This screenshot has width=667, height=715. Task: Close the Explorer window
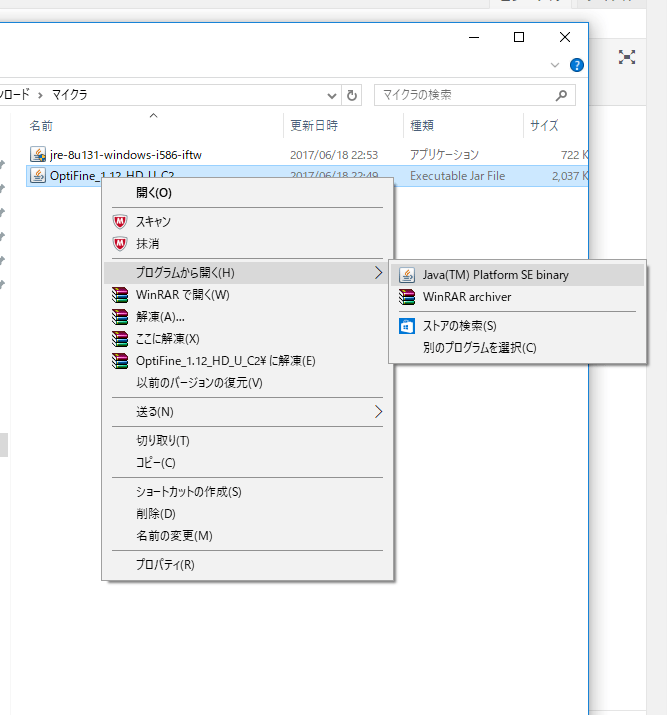pos(565,37)
